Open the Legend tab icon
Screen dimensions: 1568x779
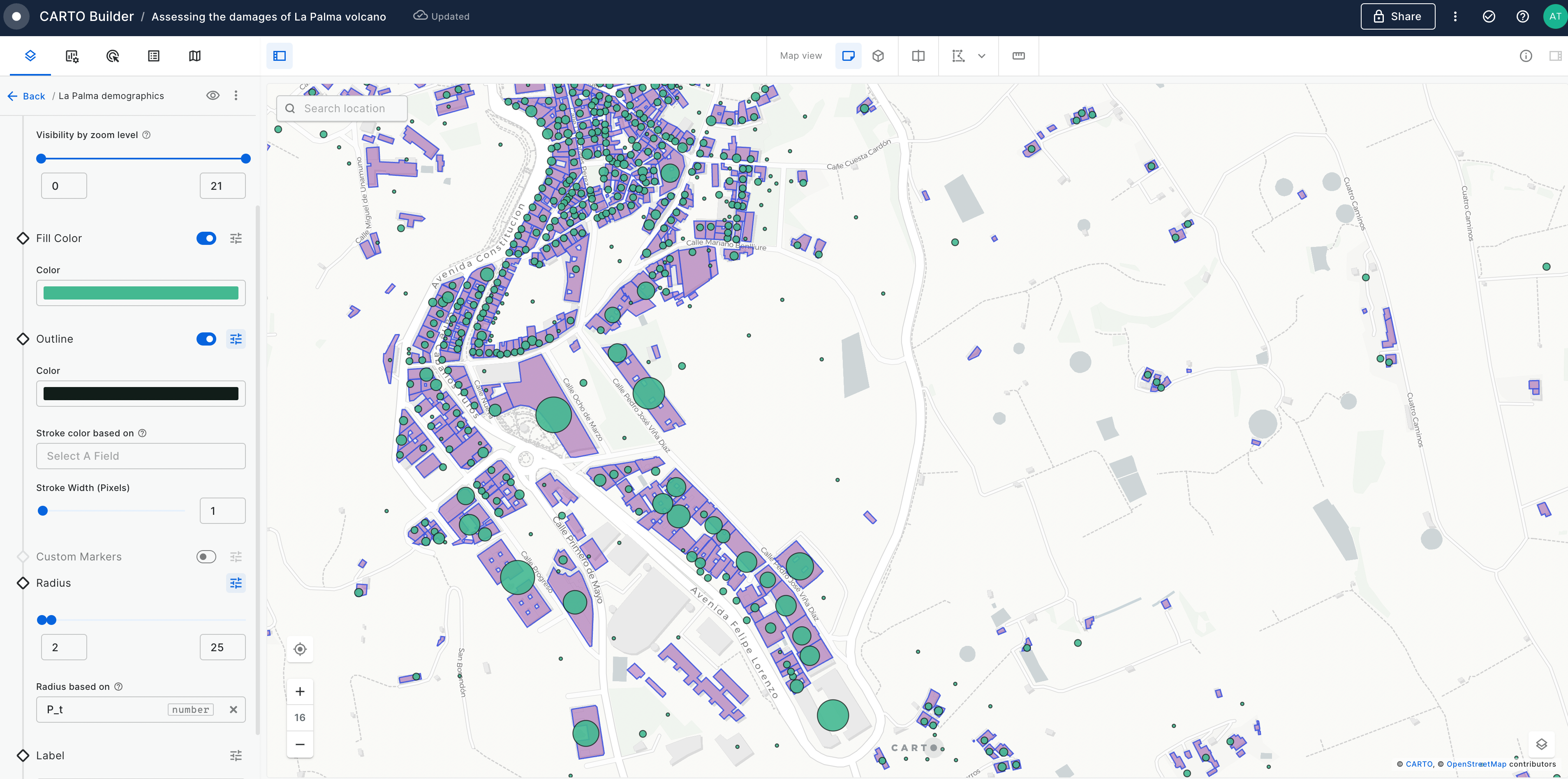click(x=153, y=56)
